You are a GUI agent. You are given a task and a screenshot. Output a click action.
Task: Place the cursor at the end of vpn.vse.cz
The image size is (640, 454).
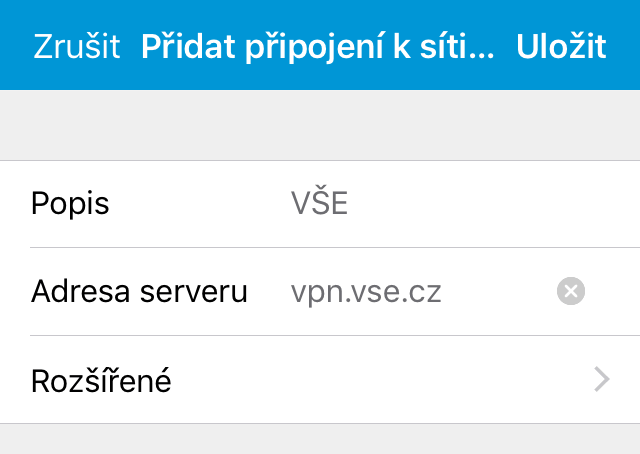coord(444,292)
